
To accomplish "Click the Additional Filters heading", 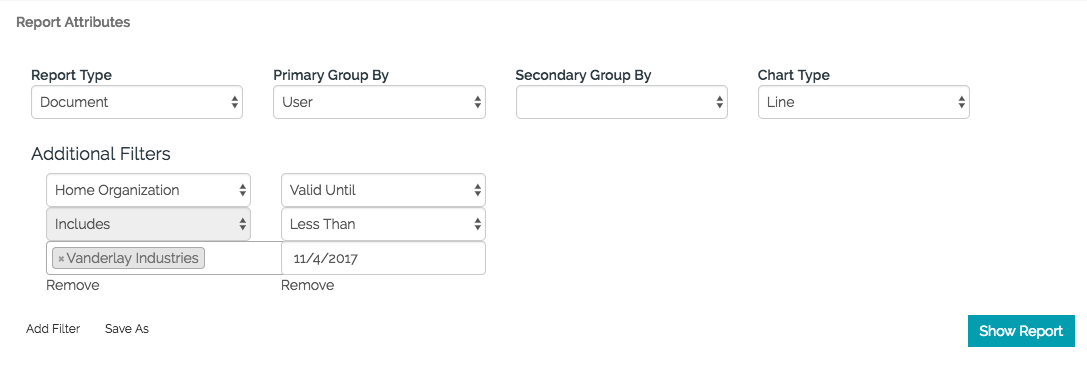I will click(101, 154).
